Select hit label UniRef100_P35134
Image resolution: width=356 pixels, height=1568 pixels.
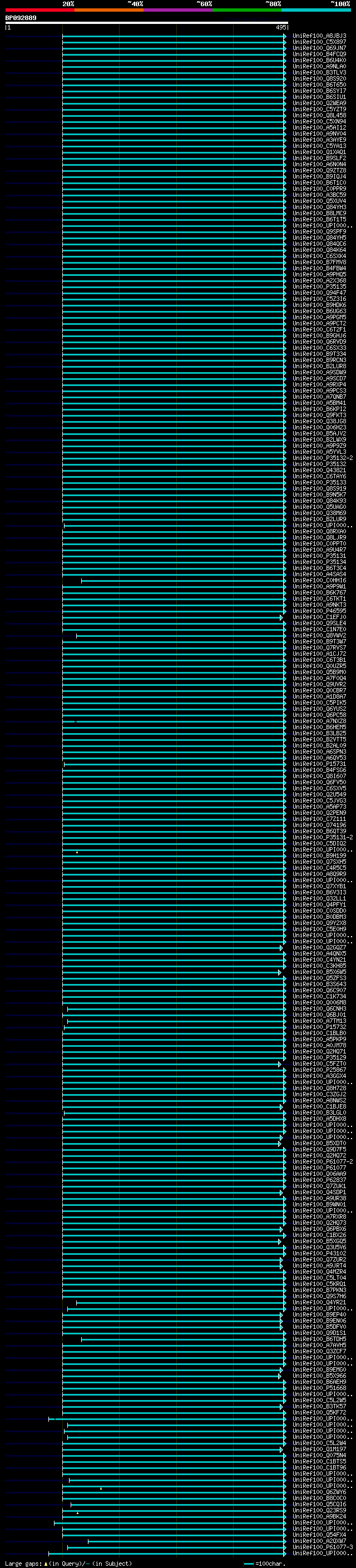point(319,562)
